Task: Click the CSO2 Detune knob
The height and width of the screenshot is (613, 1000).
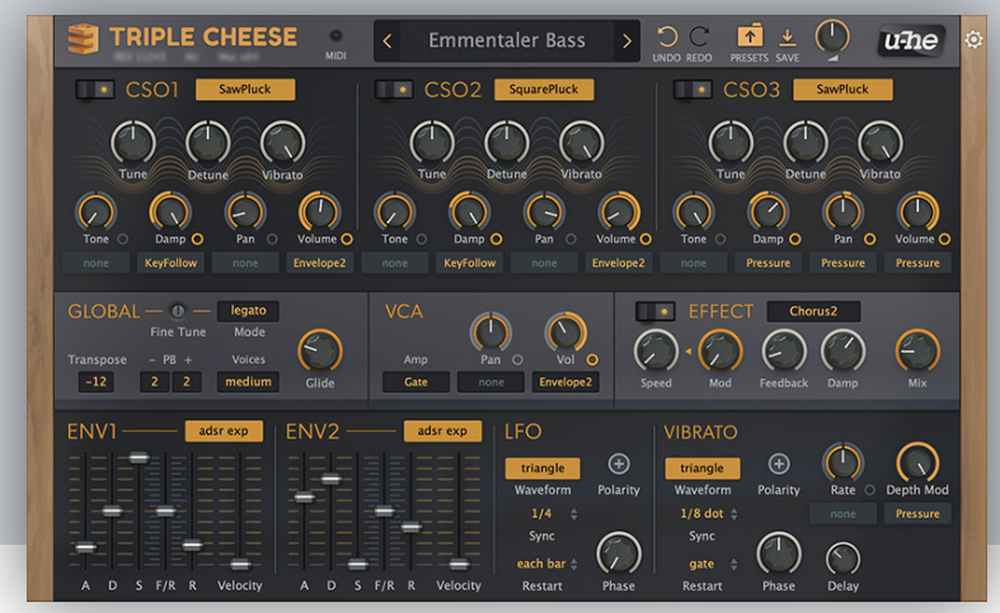Action: coord(506,143)
